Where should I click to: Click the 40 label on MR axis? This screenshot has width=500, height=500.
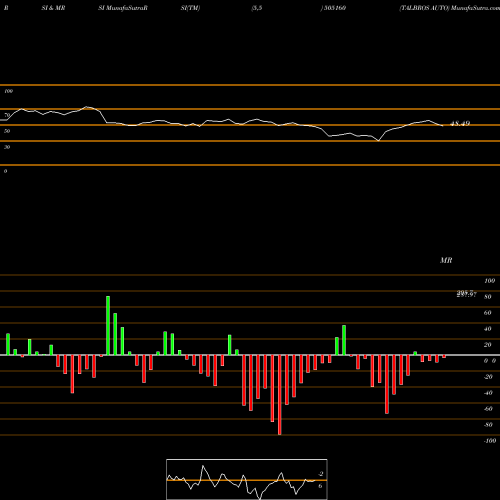click(488, 329)
